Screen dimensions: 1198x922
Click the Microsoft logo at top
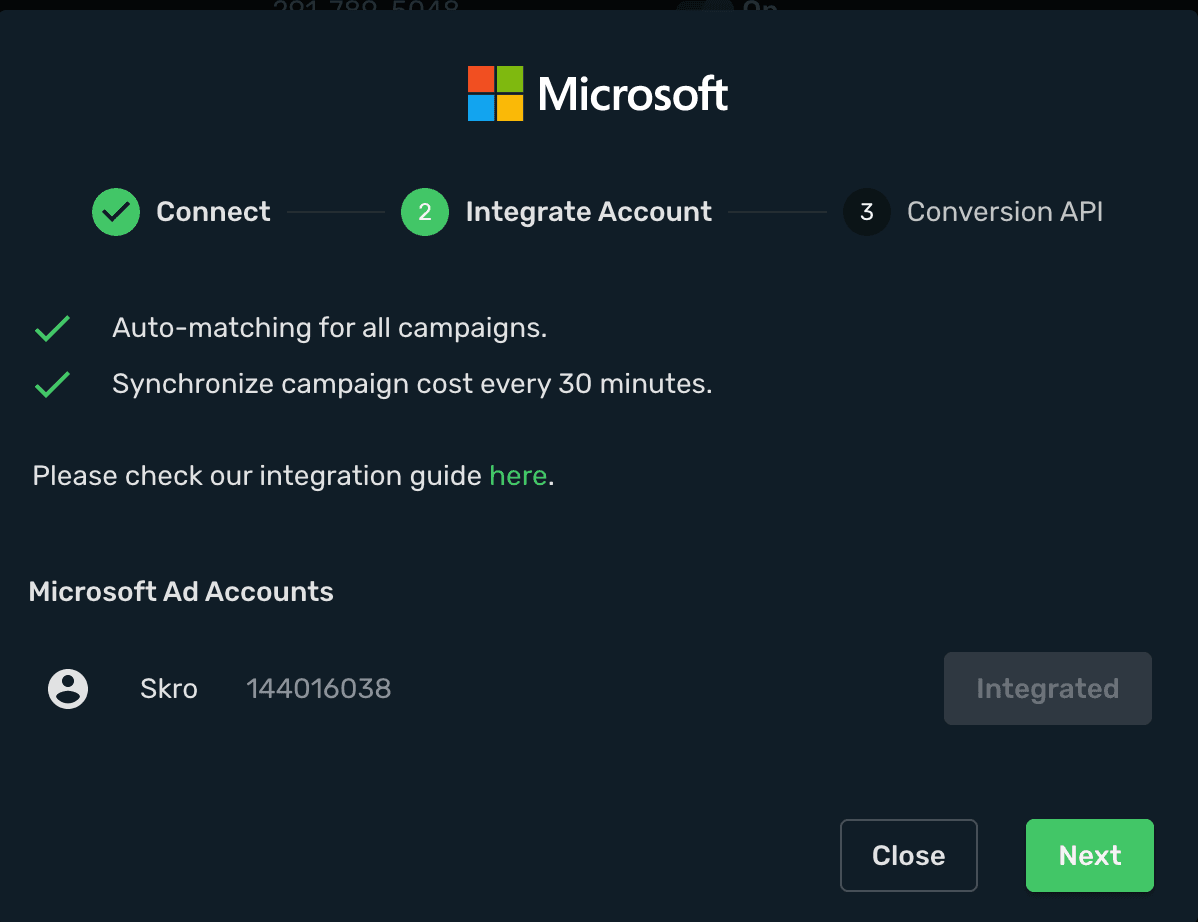[597, 94]
